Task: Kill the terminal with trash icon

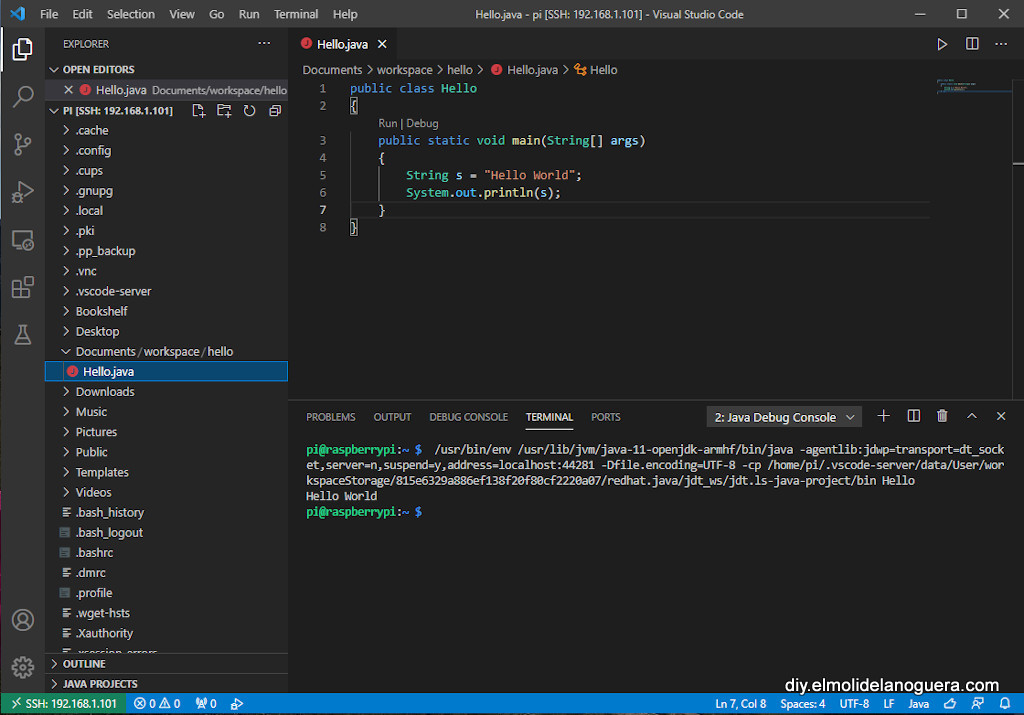Action: pos(942,416)
